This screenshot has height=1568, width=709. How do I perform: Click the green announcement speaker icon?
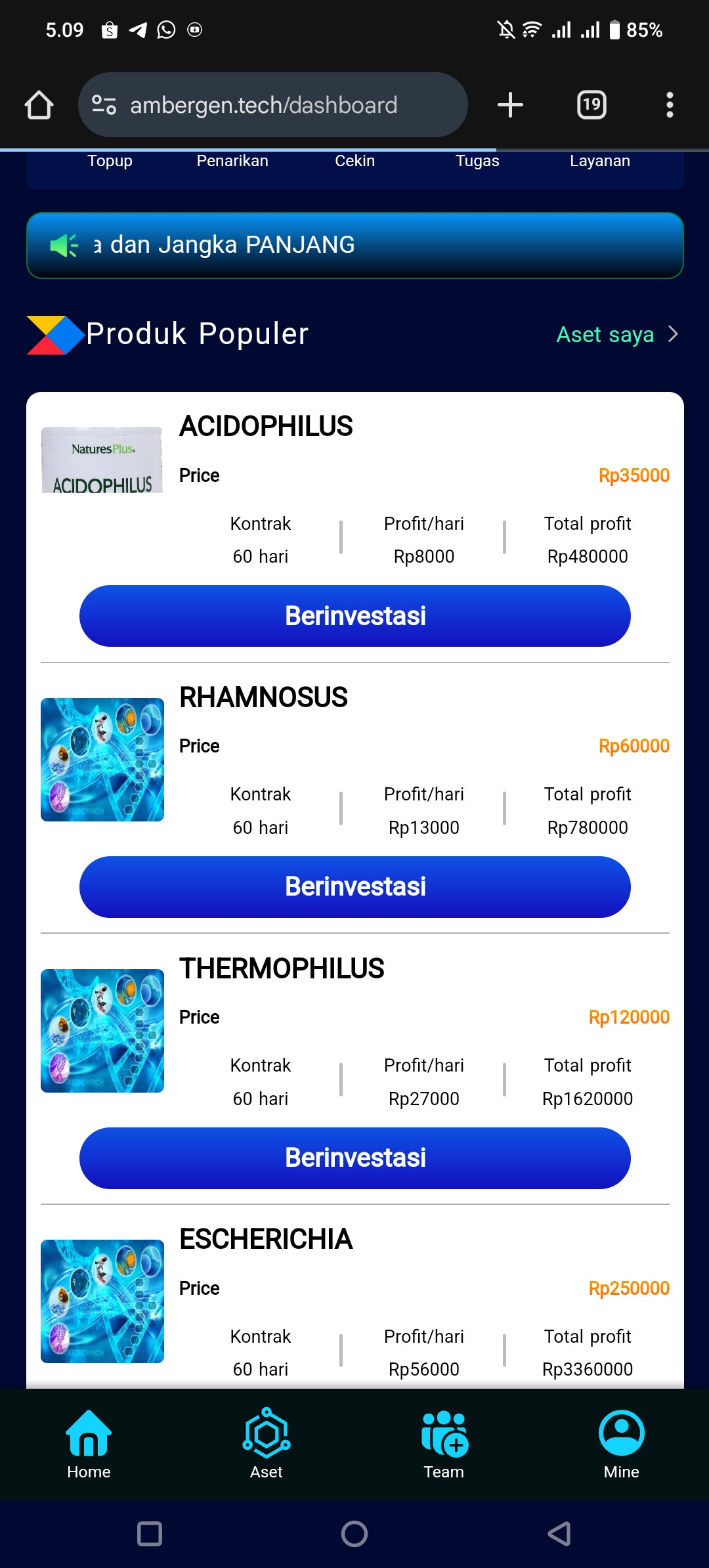[x=64, y=246]
